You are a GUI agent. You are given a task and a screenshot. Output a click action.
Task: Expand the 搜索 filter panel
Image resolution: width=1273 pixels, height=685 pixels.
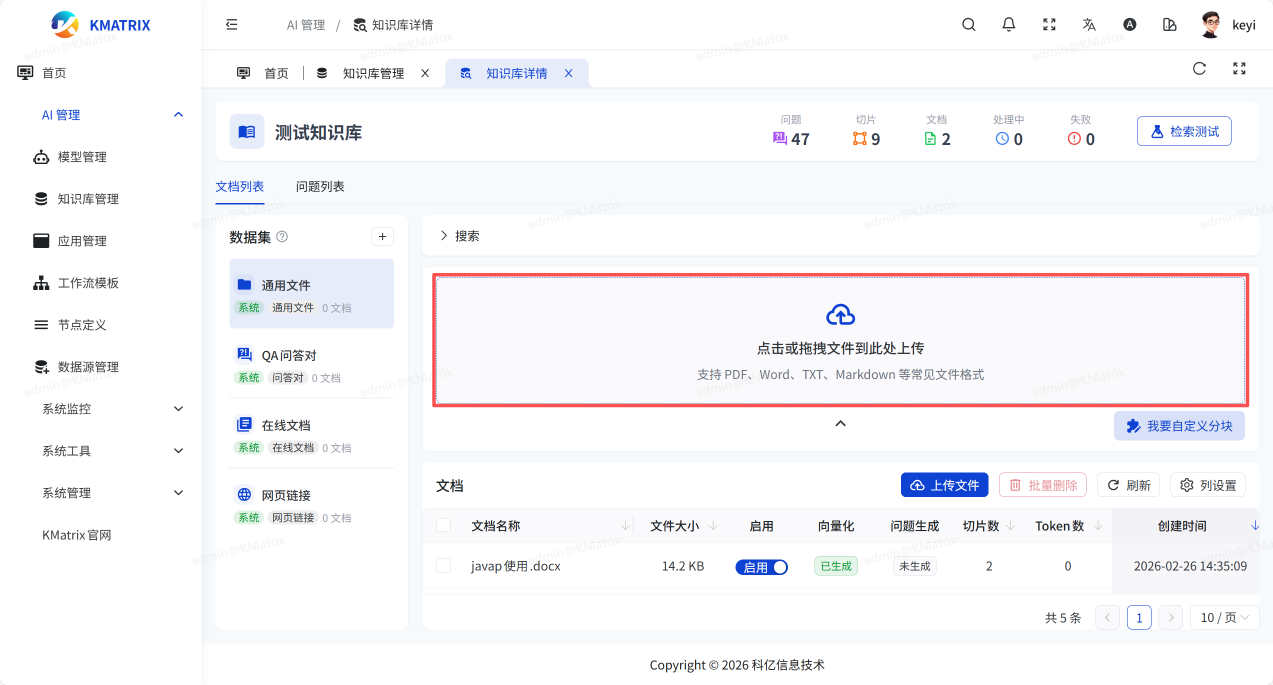[x=459, y=236]
